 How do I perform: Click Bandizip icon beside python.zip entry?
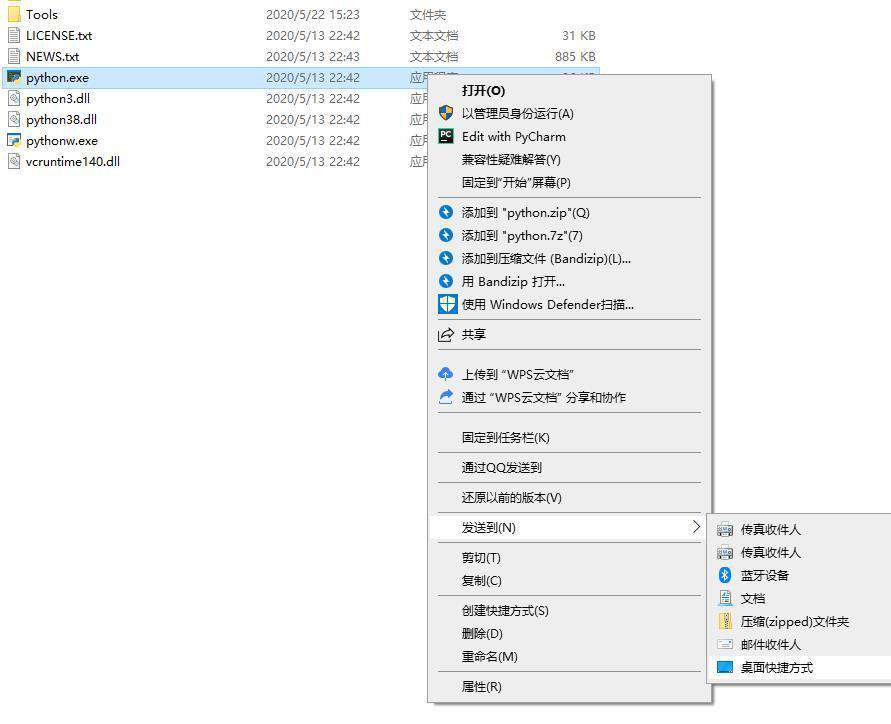coord(446,213)
